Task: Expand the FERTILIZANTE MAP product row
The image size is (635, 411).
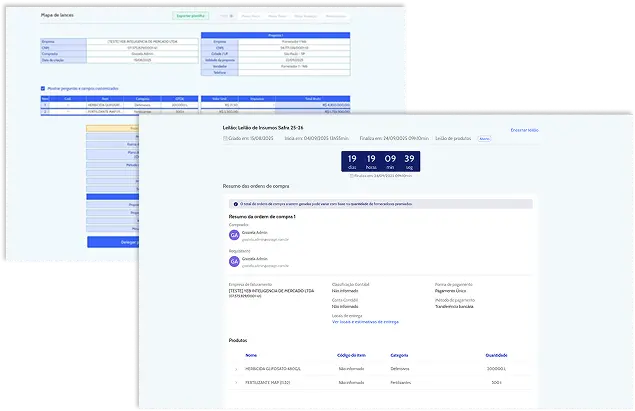Action: coord(236,383)
